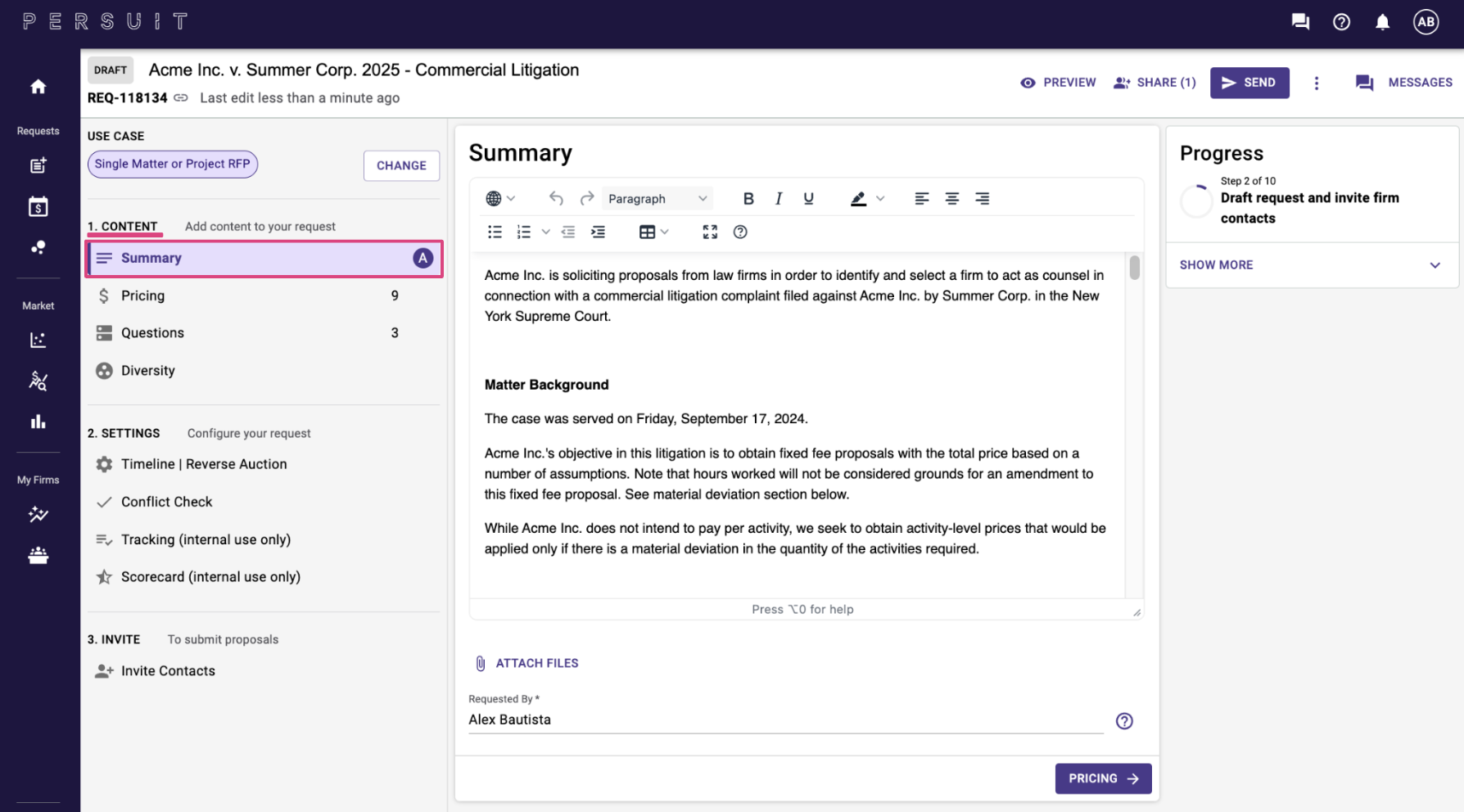Expand Show More in Progress panel
Image resolution: width=1464 pixels, height=812 pixels.
1311,265
